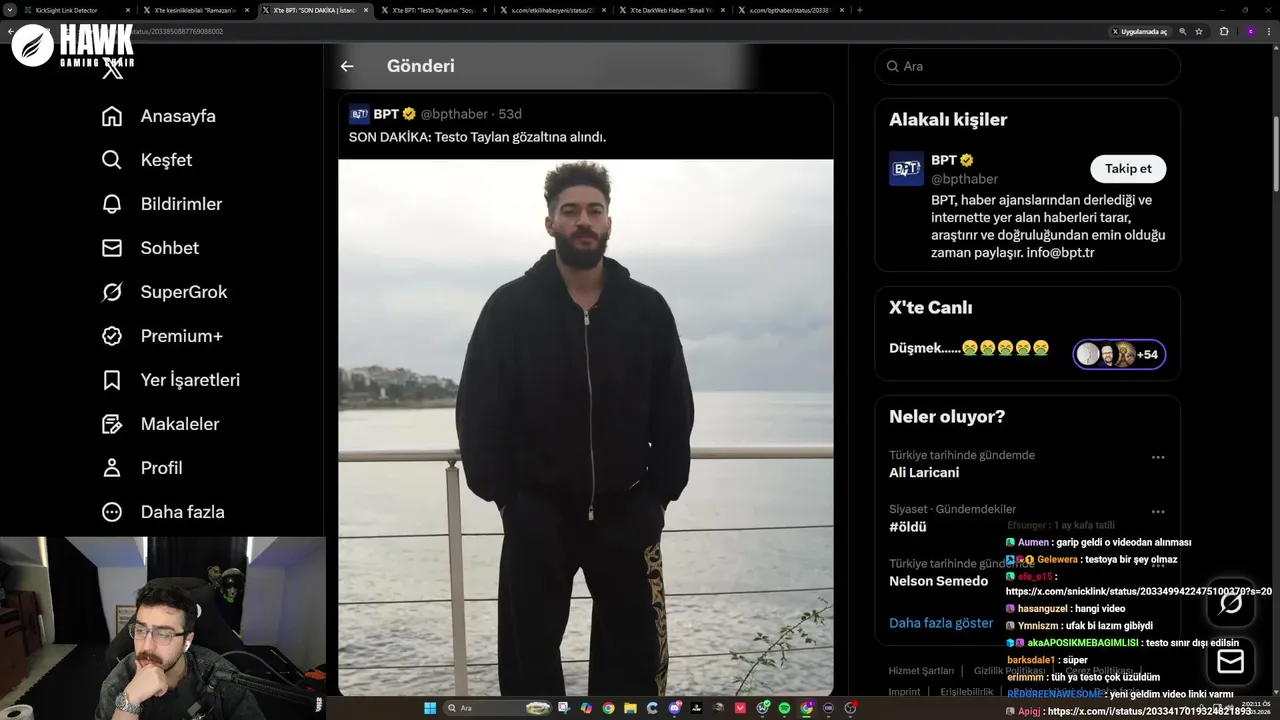Click the 53d post timestamp

pos(510,114)
